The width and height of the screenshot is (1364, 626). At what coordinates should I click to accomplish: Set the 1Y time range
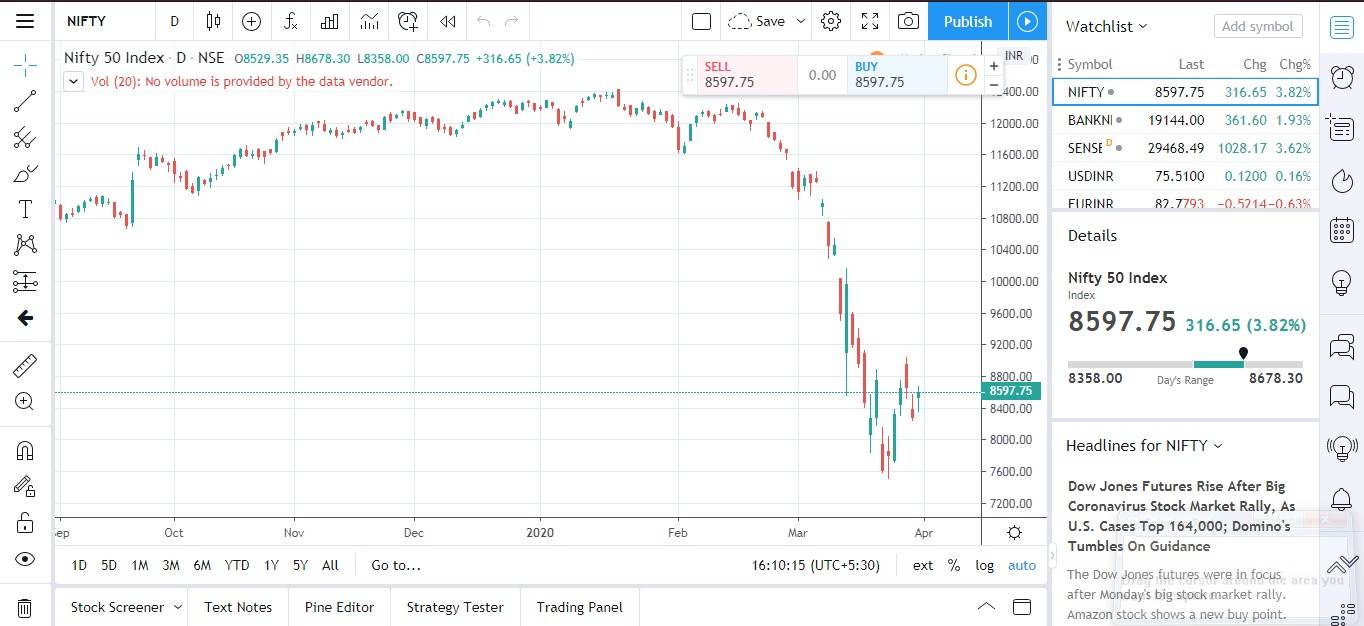271,565
